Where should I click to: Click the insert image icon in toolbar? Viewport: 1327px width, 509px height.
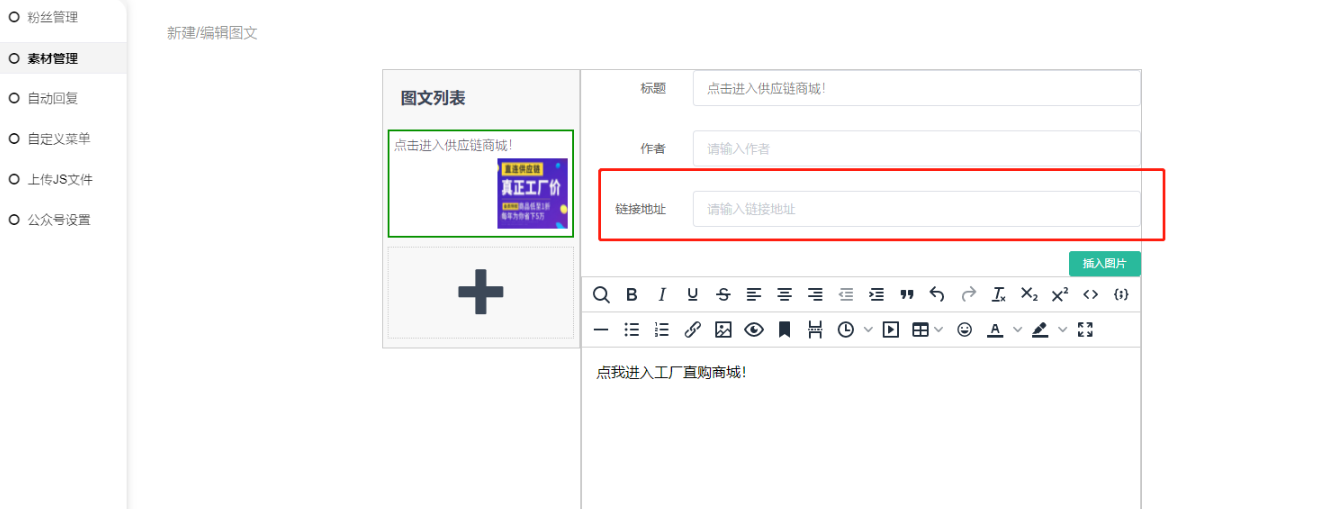pyautogui.click(x=723, y=330)
